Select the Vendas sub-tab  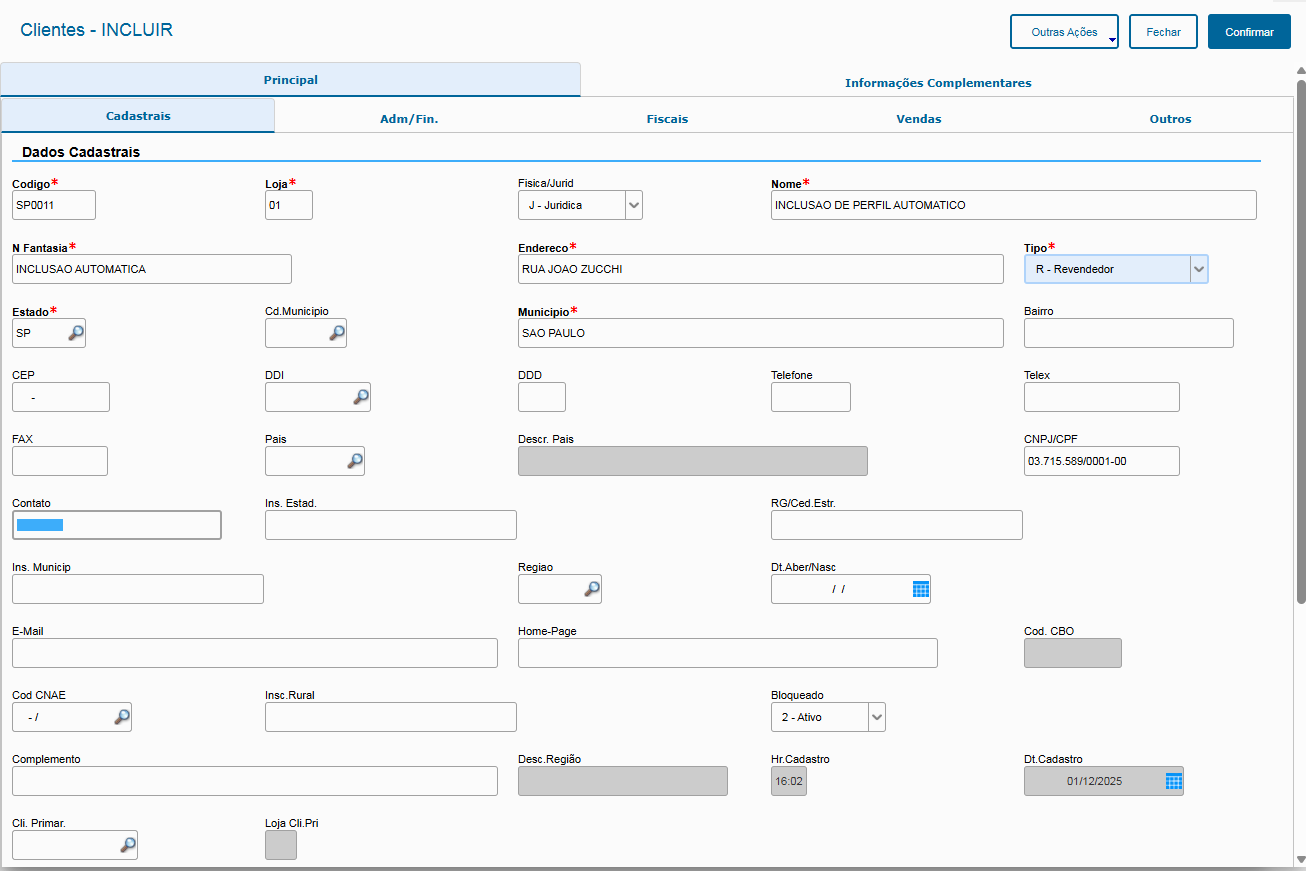pyautogui.click(x=919, y=119)
